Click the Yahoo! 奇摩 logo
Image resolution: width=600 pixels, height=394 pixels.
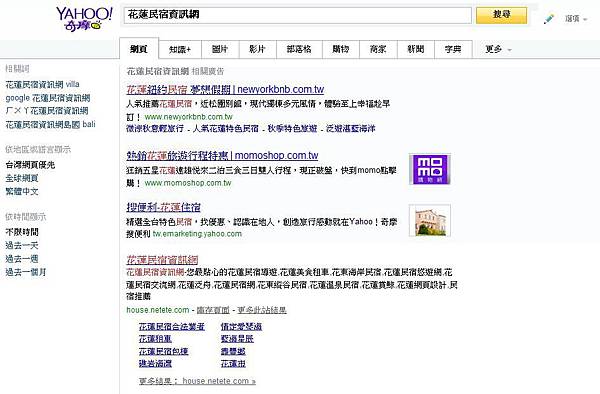click(84, 18)
